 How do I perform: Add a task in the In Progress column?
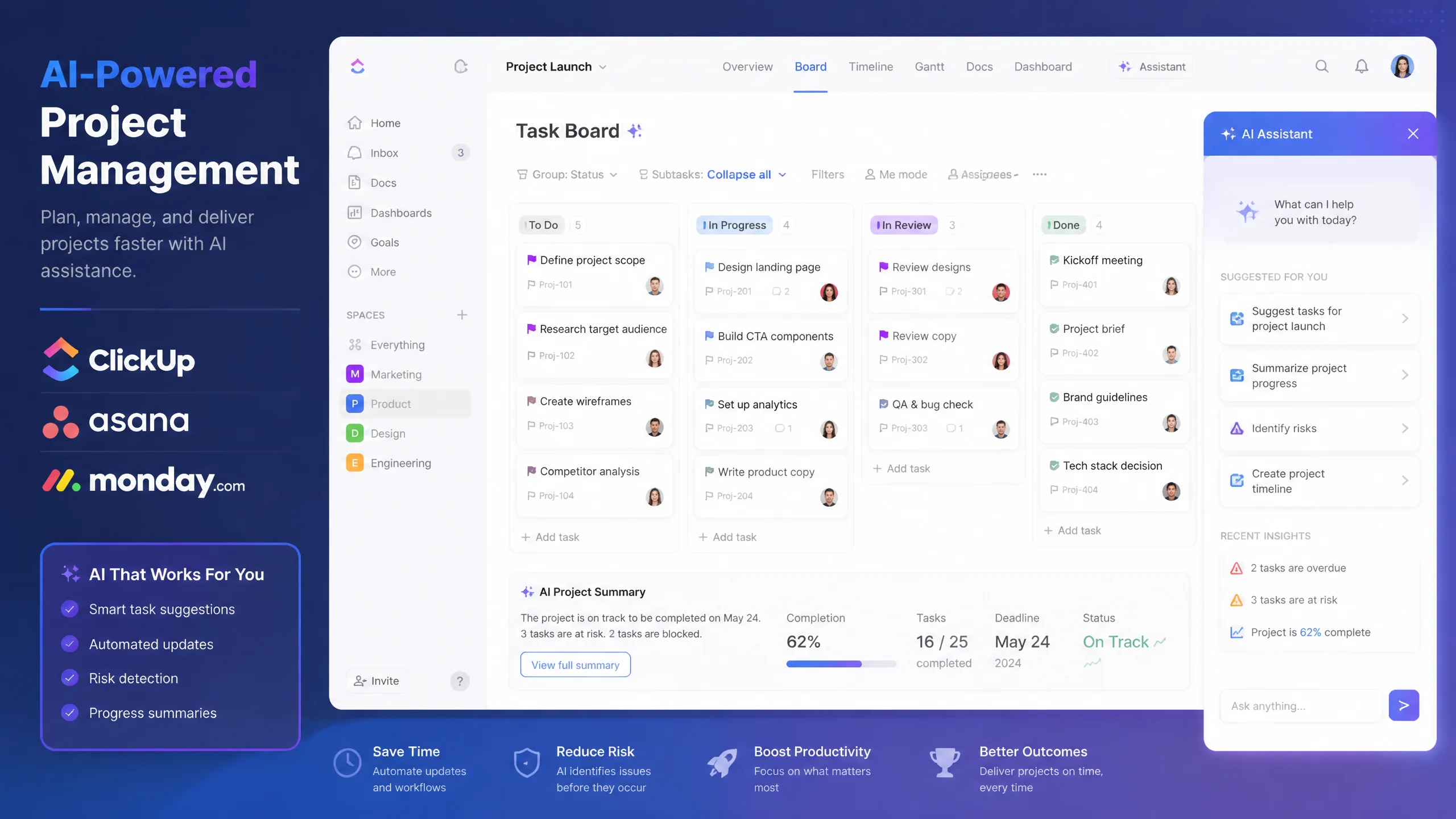coord(727,537)
